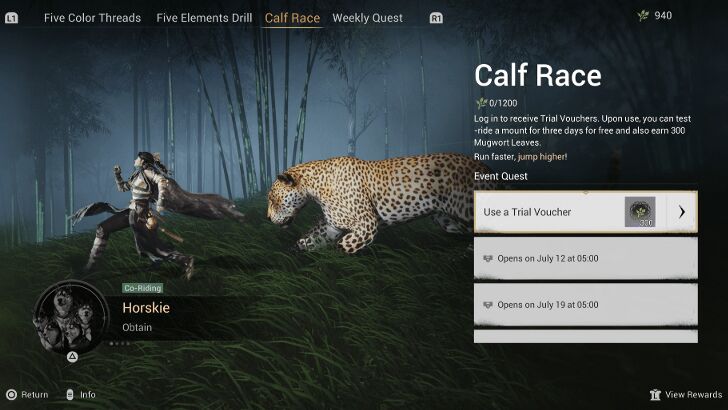The image size is (728, 410).
Task: Click the circle Return button icon
Action: pyautogui.click(x=12, y=395)
